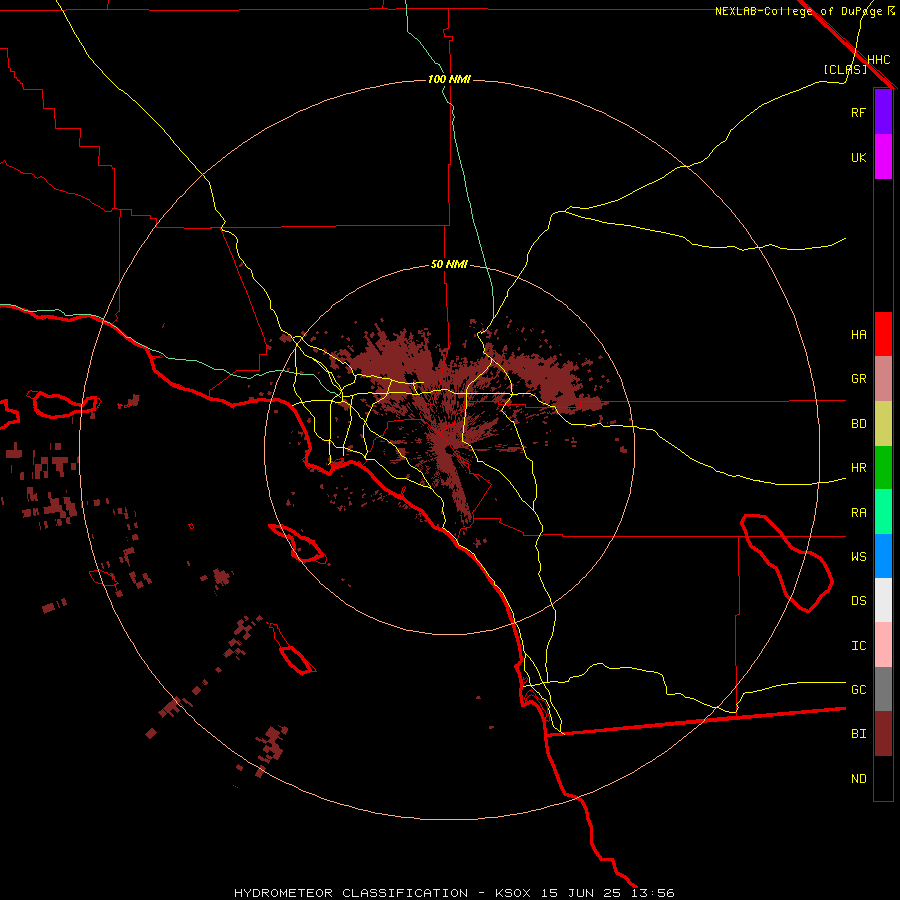Click the 13:56 timestamp
900x900 pixels.
click(x=653, y=893)
